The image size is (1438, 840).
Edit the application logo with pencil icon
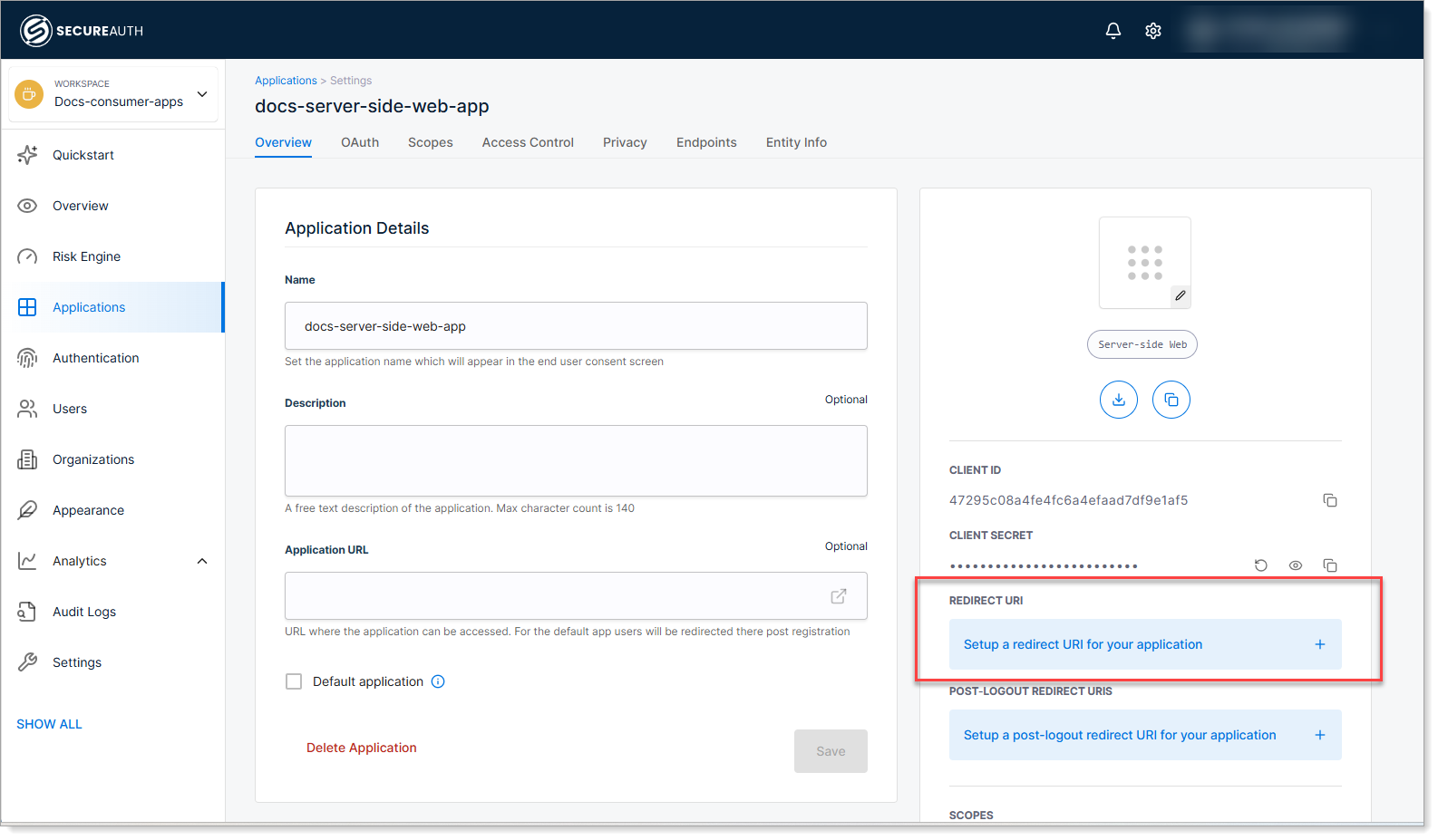(x=1180, y=295)
